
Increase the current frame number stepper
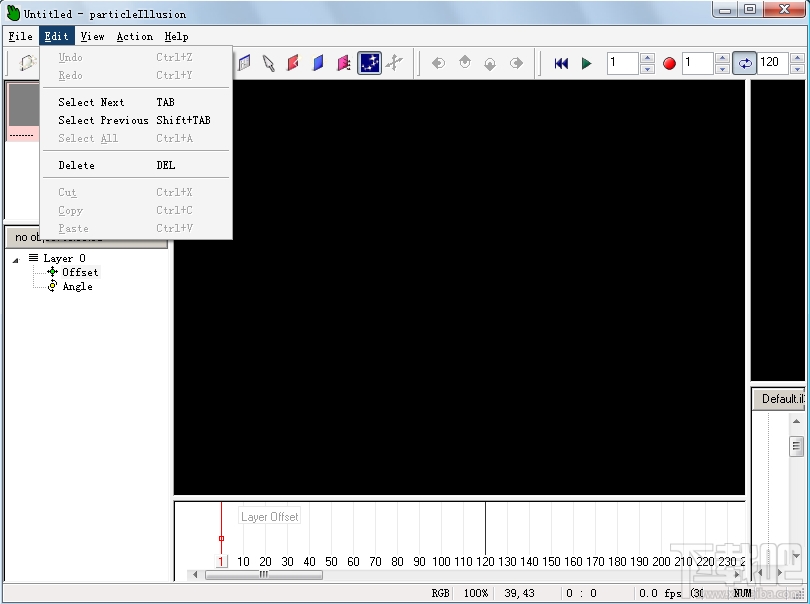647,58
